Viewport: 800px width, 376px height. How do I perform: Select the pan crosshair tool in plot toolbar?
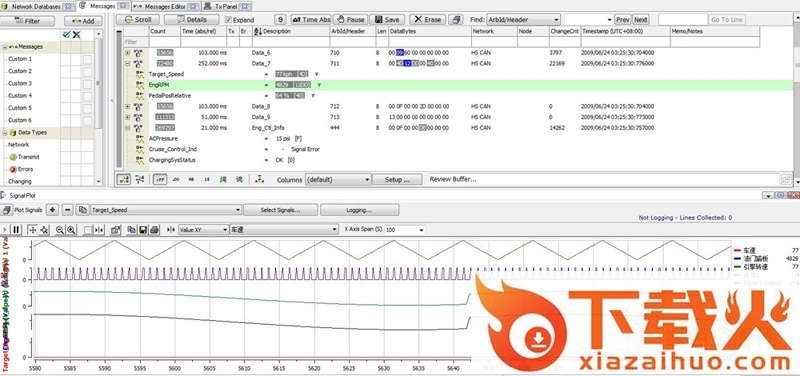[x=32, y=230]
